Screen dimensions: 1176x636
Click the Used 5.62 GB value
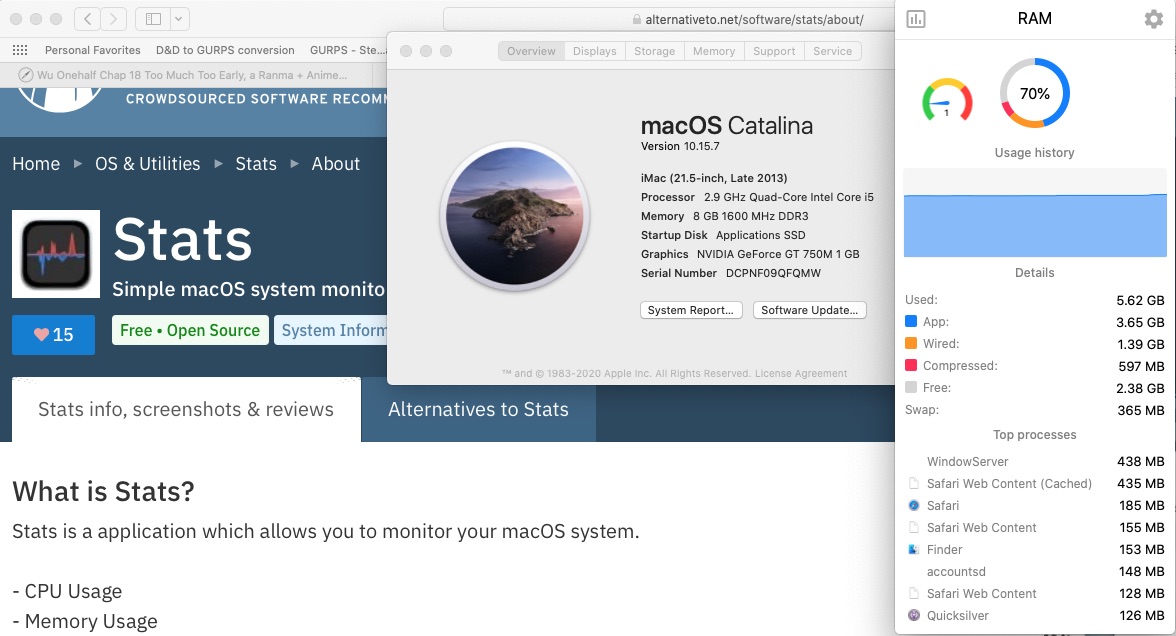point(1140,300)
